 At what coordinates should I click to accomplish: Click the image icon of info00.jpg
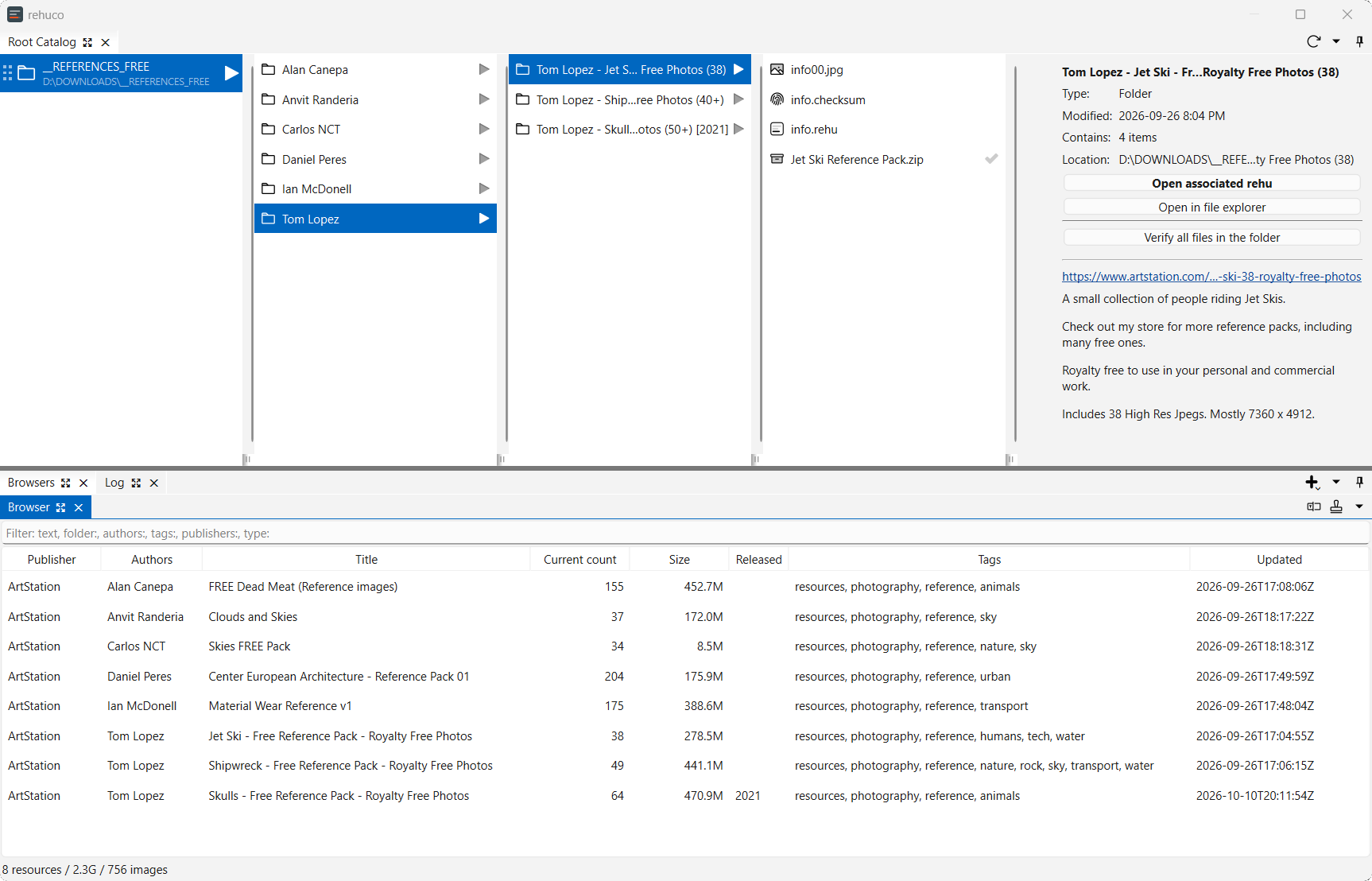tap(777, 69)
